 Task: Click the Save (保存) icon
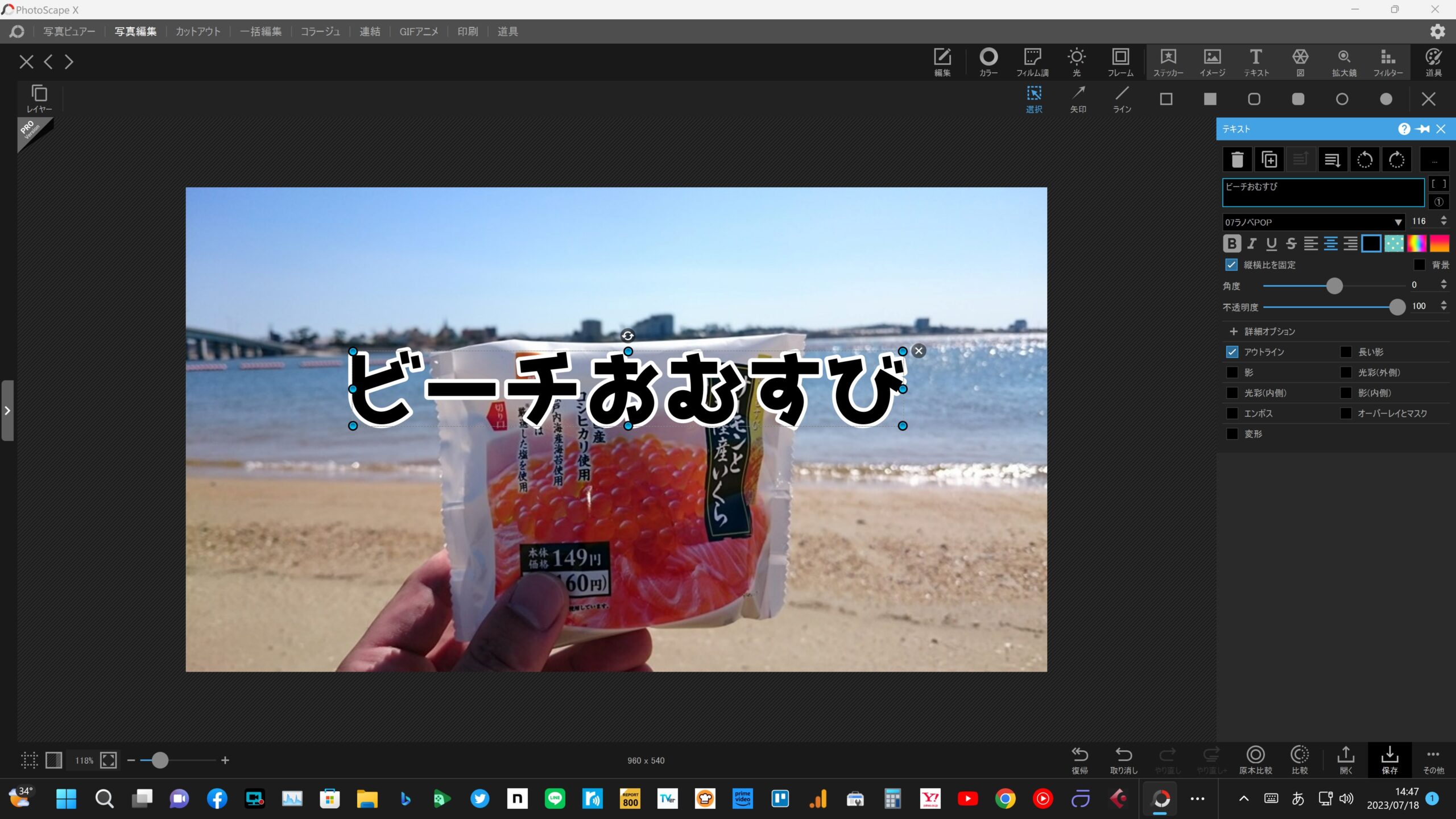point(1389,759)
